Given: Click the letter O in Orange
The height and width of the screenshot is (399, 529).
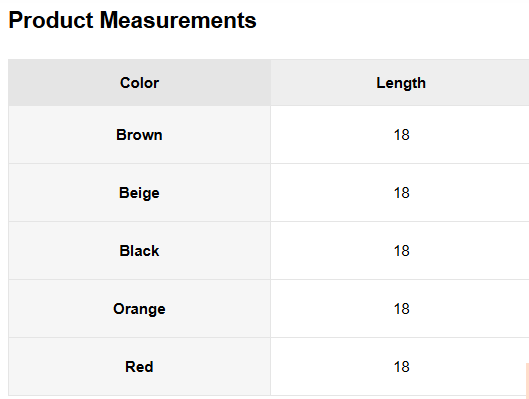Looking at the screenshot, I should (119, 309).
